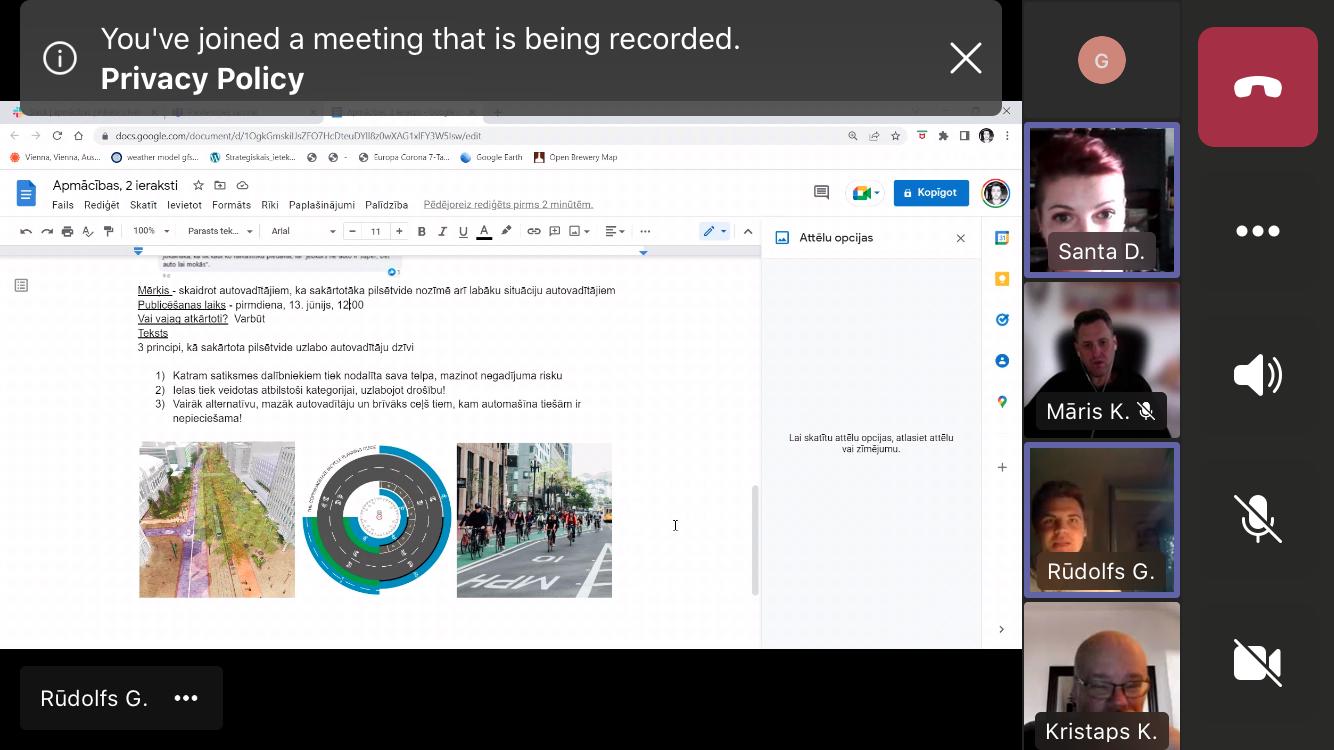Redo the last edit
The height and width of the screenshot is (750, 1334).
click(x=47, y=231)
